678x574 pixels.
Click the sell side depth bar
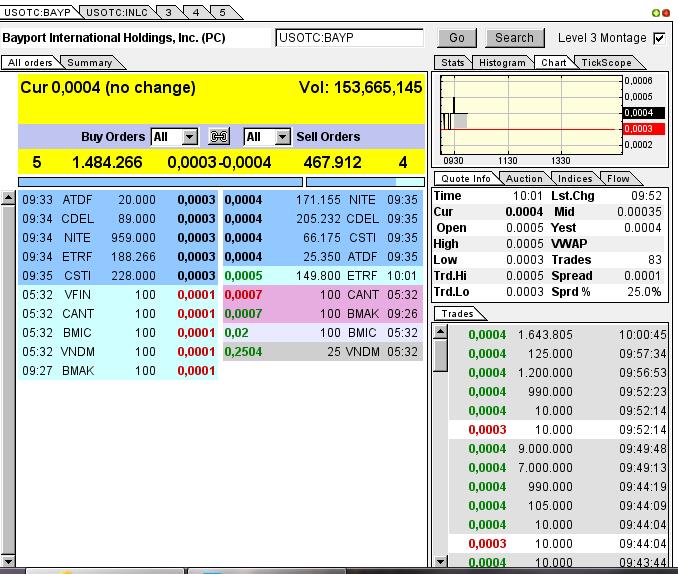[365, 182]
